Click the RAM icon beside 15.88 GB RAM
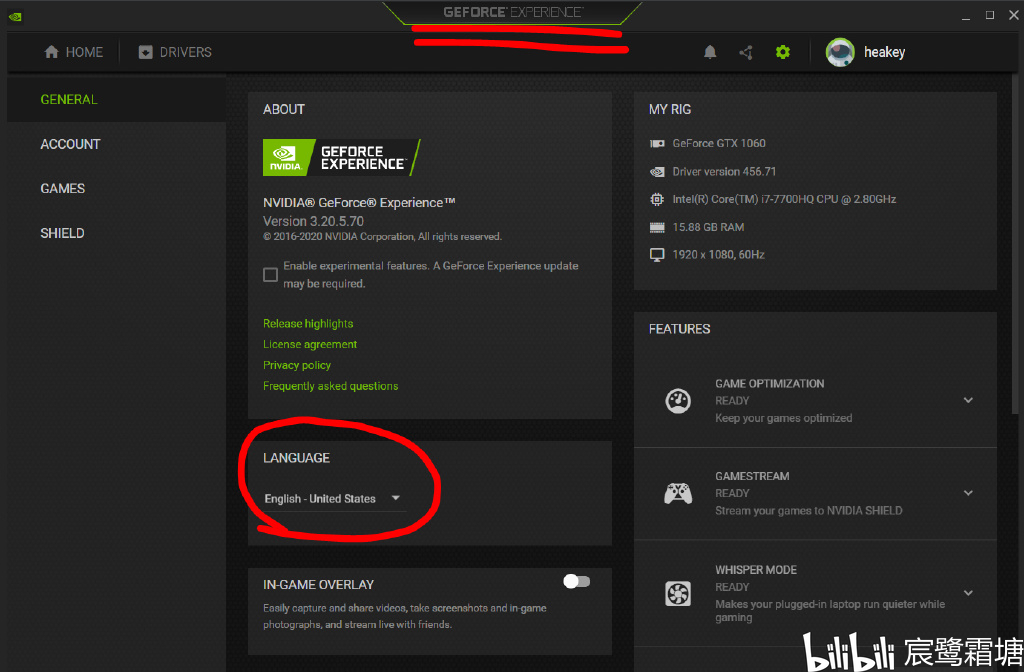 pos(657,227)
